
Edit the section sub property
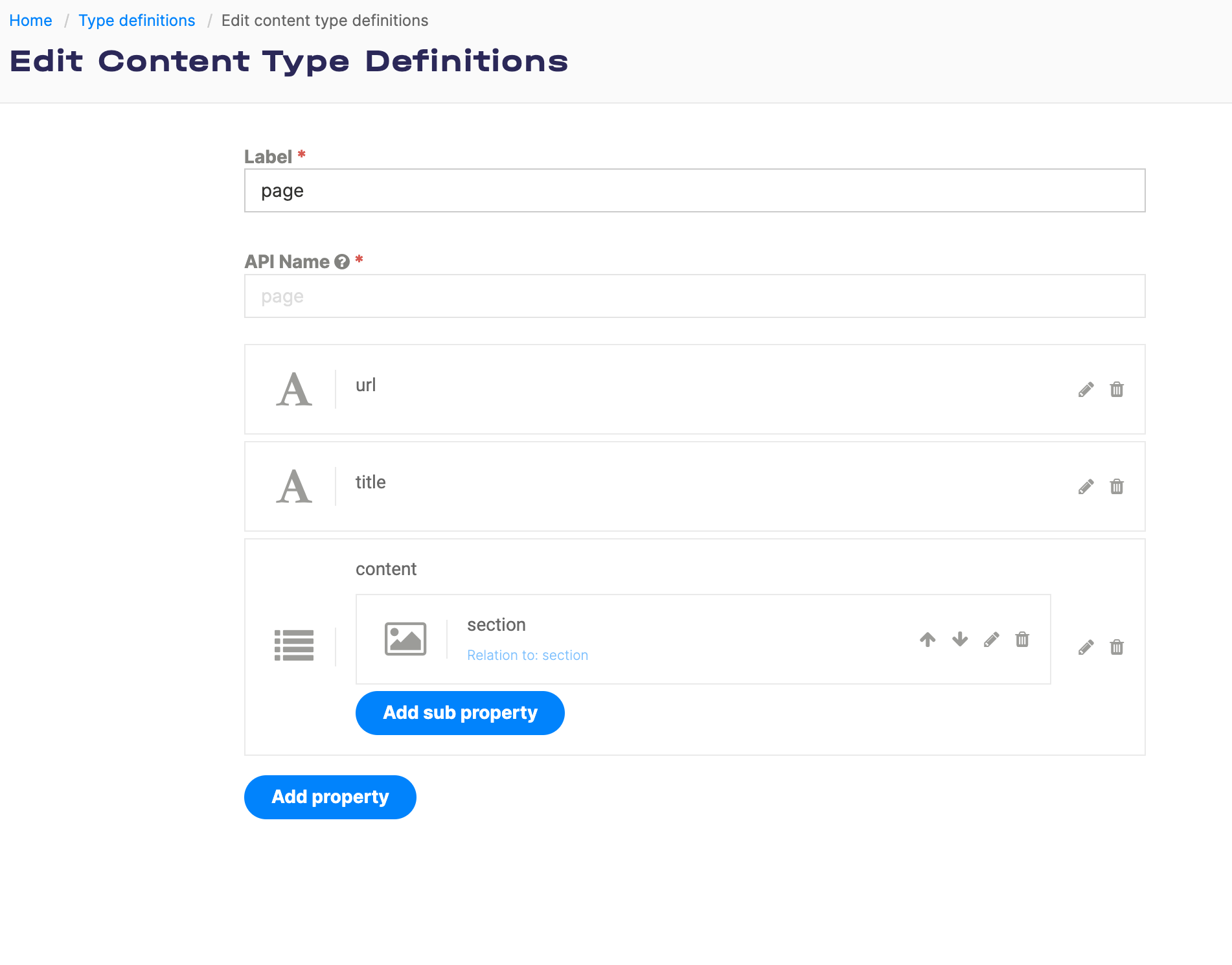click(991, 639)
